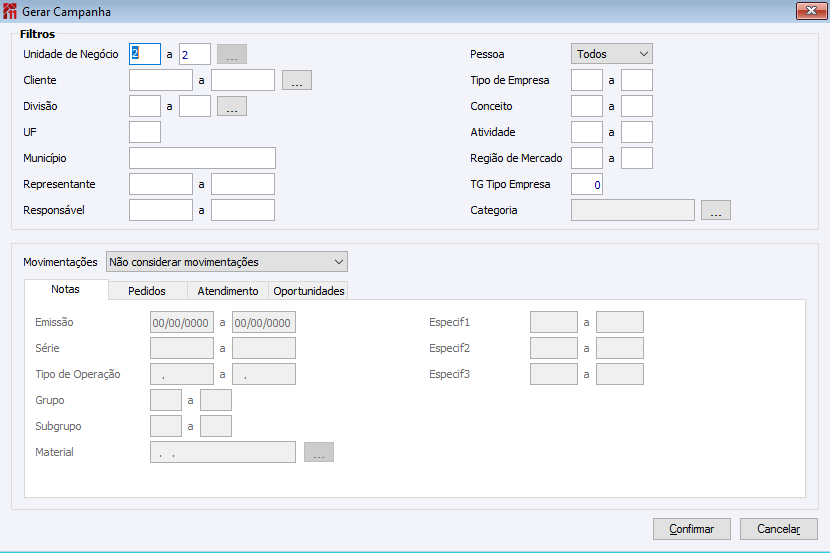Switch to the Pedidos tab

point(147,291)
